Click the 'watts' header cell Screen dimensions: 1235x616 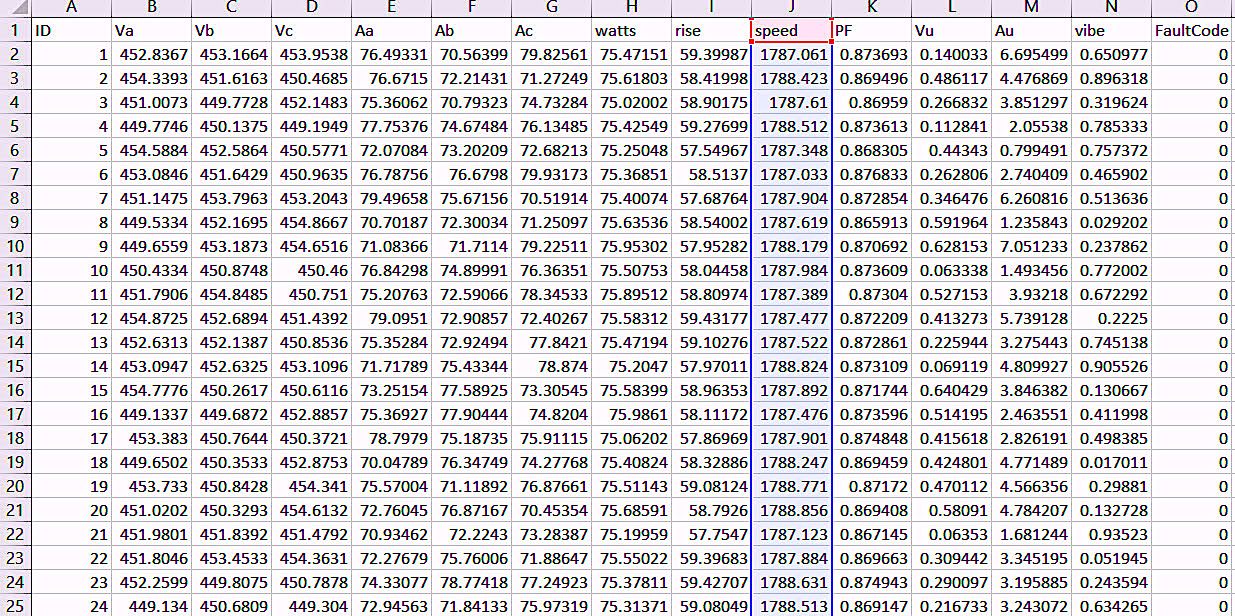[631, 31]
